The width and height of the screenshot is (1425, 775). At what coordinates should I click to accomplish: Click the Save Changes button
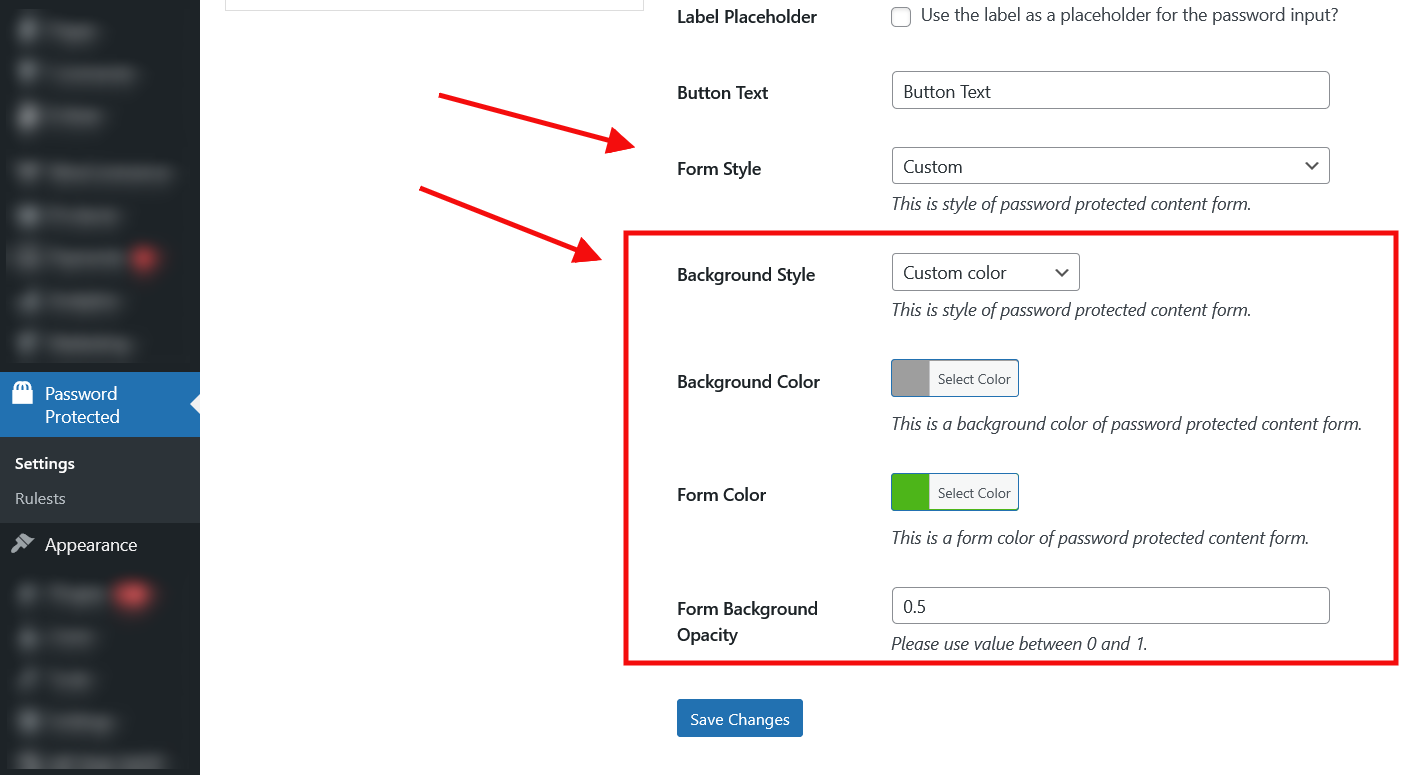pos(739,718)
